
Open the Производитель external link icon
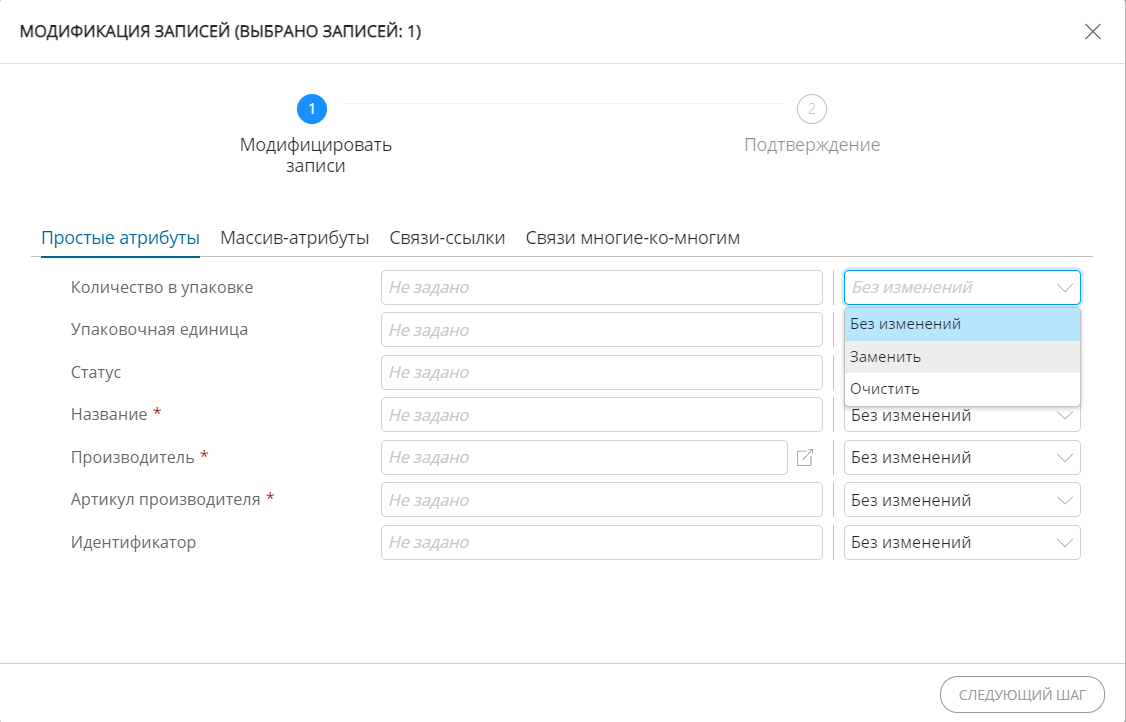tap(805, 458)
